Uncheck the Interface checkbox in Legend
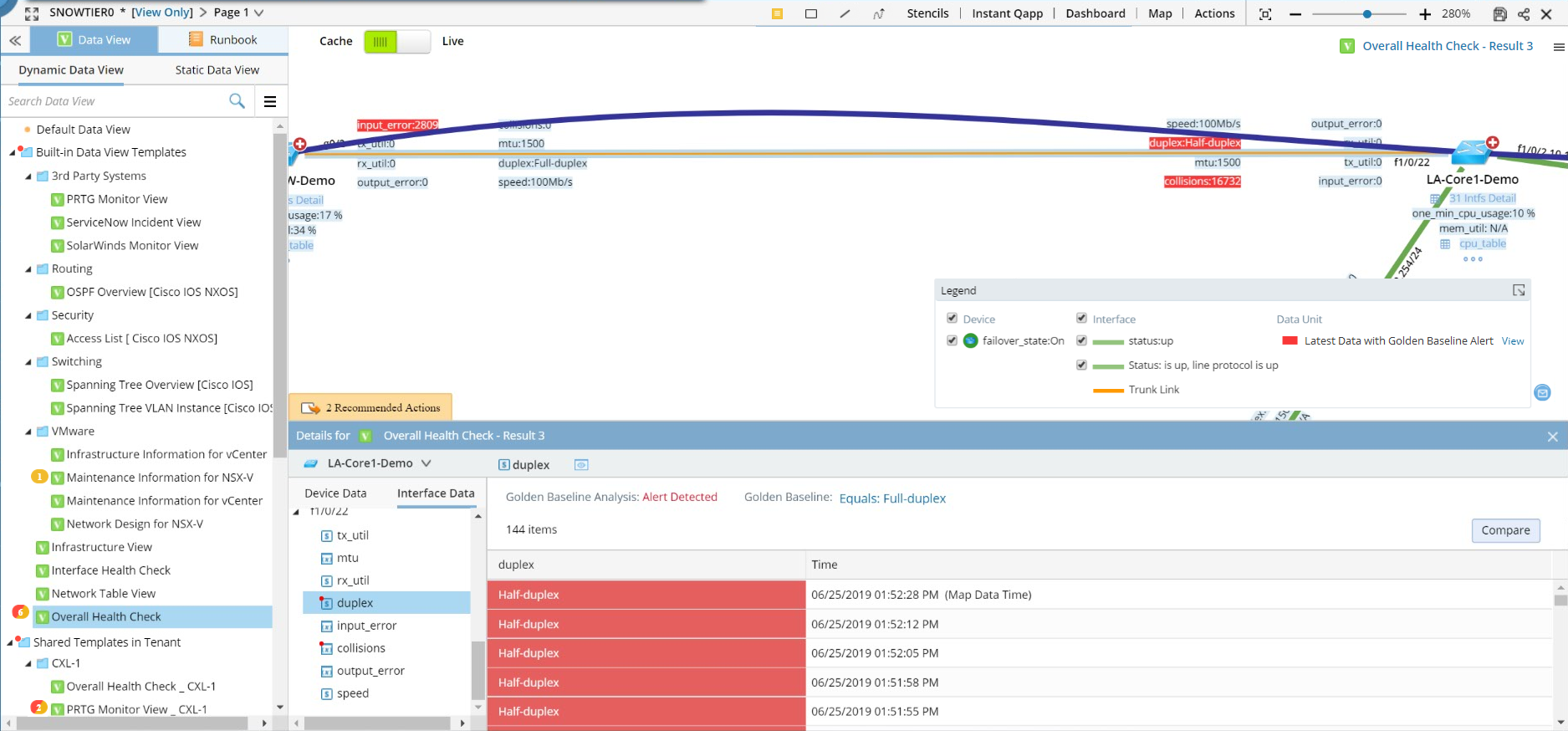The width and height of the screenshot is (1568, 731). pos(1081,319)
